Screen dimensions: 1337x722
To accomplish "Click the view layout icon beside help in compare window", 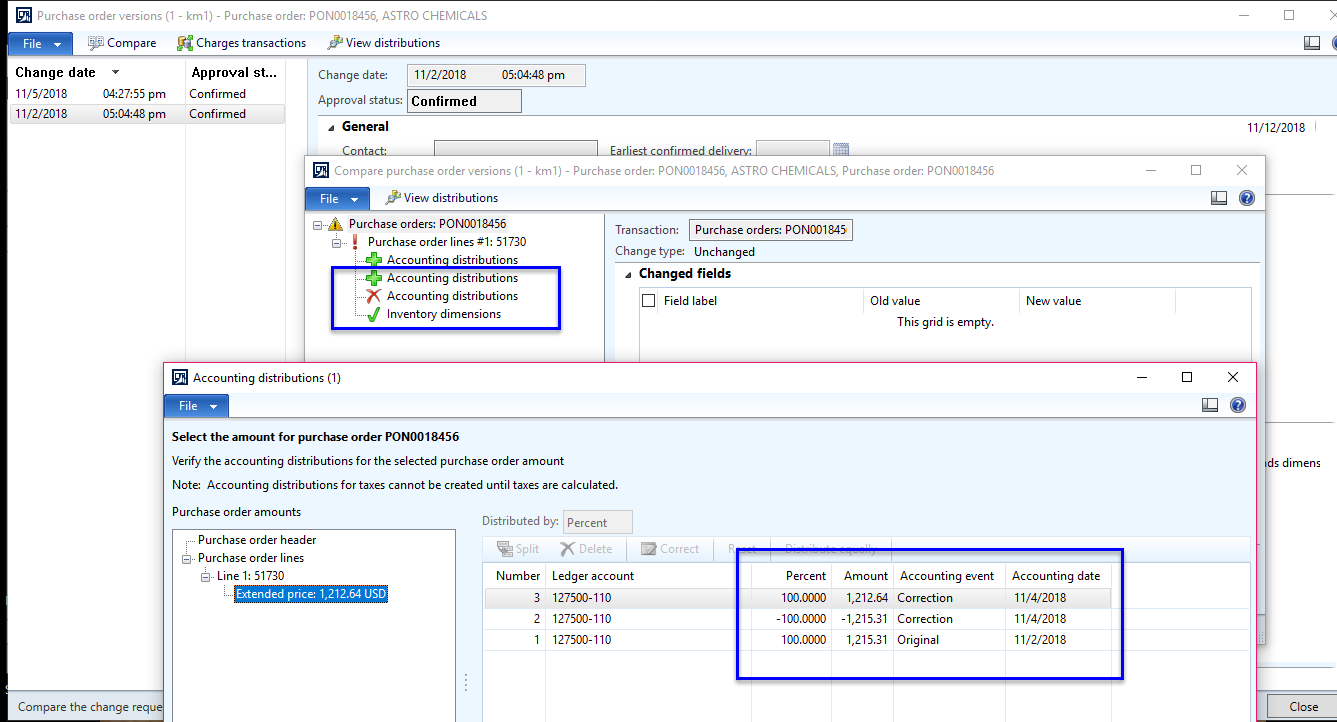I will 1218,198.
